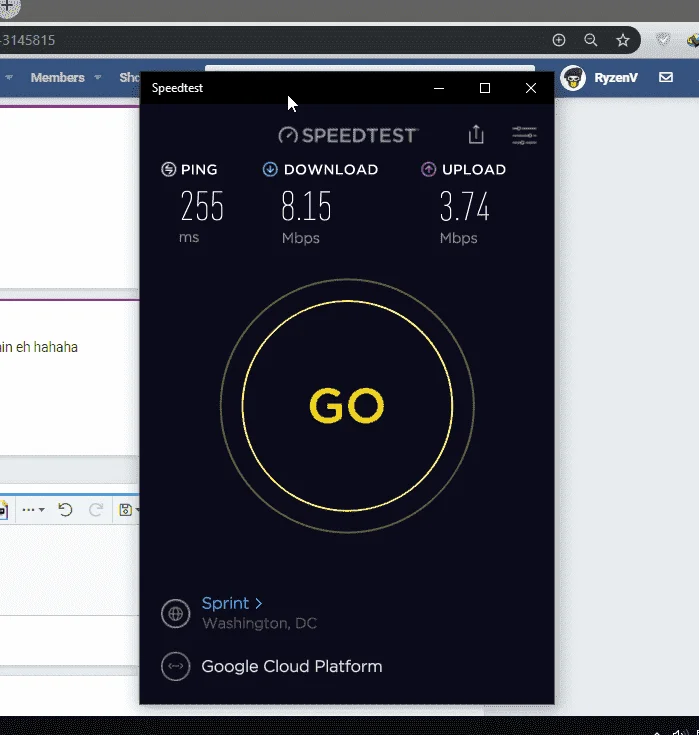Minimize the Speedtest window
This screenshot has width=699, height=735.
point(439,88)
